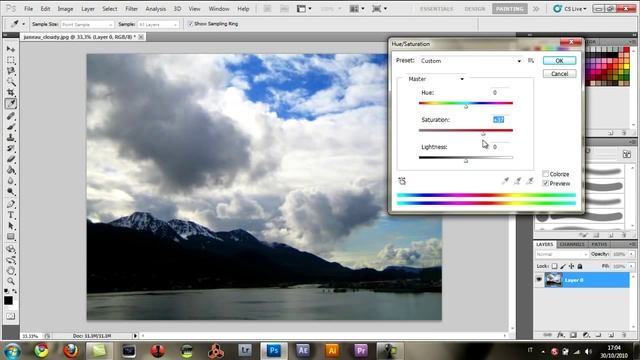
Task: Click the on-image adjustment hand tool
Action: 402,181
